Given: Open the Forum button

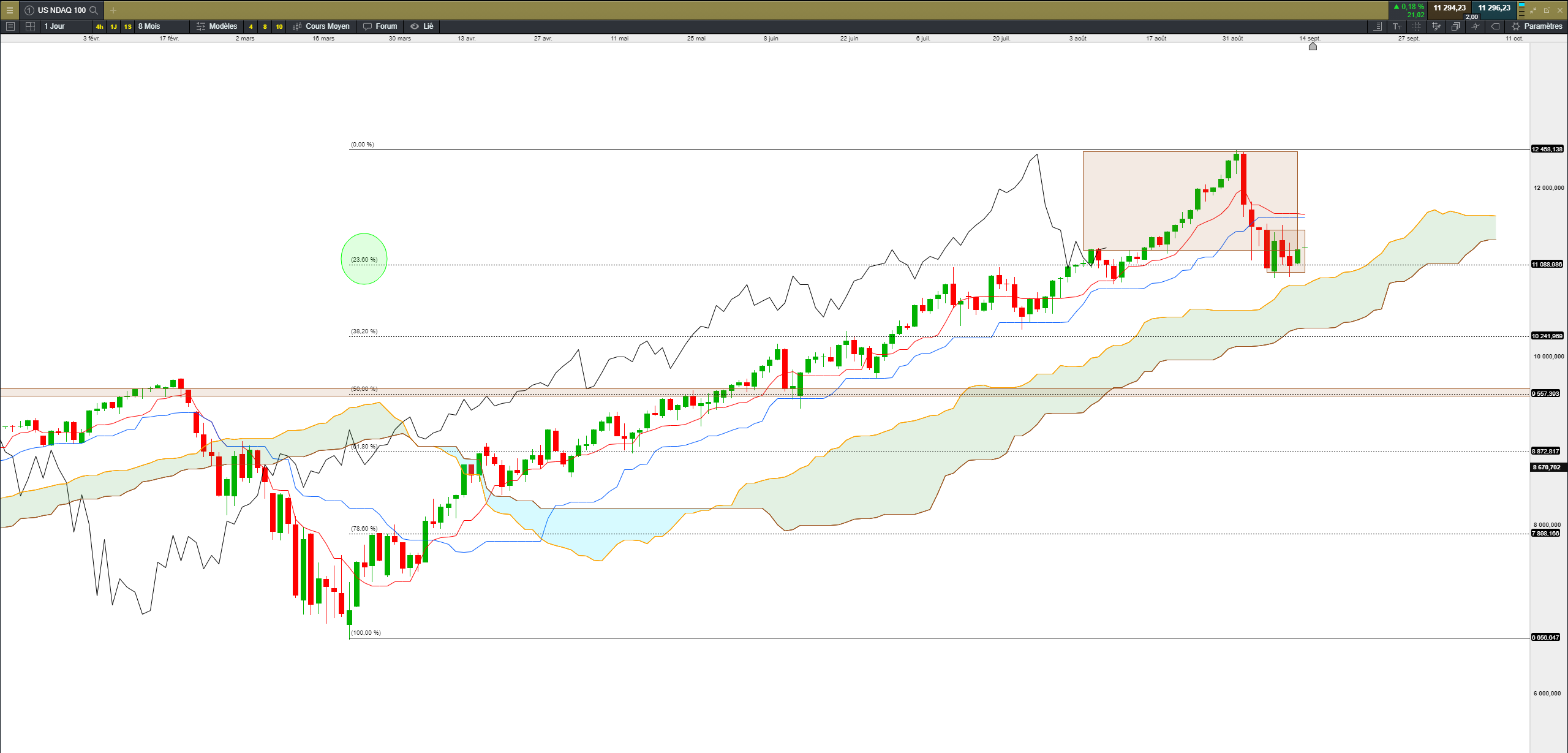Looking at the screenshot, I should click(380, 26).
